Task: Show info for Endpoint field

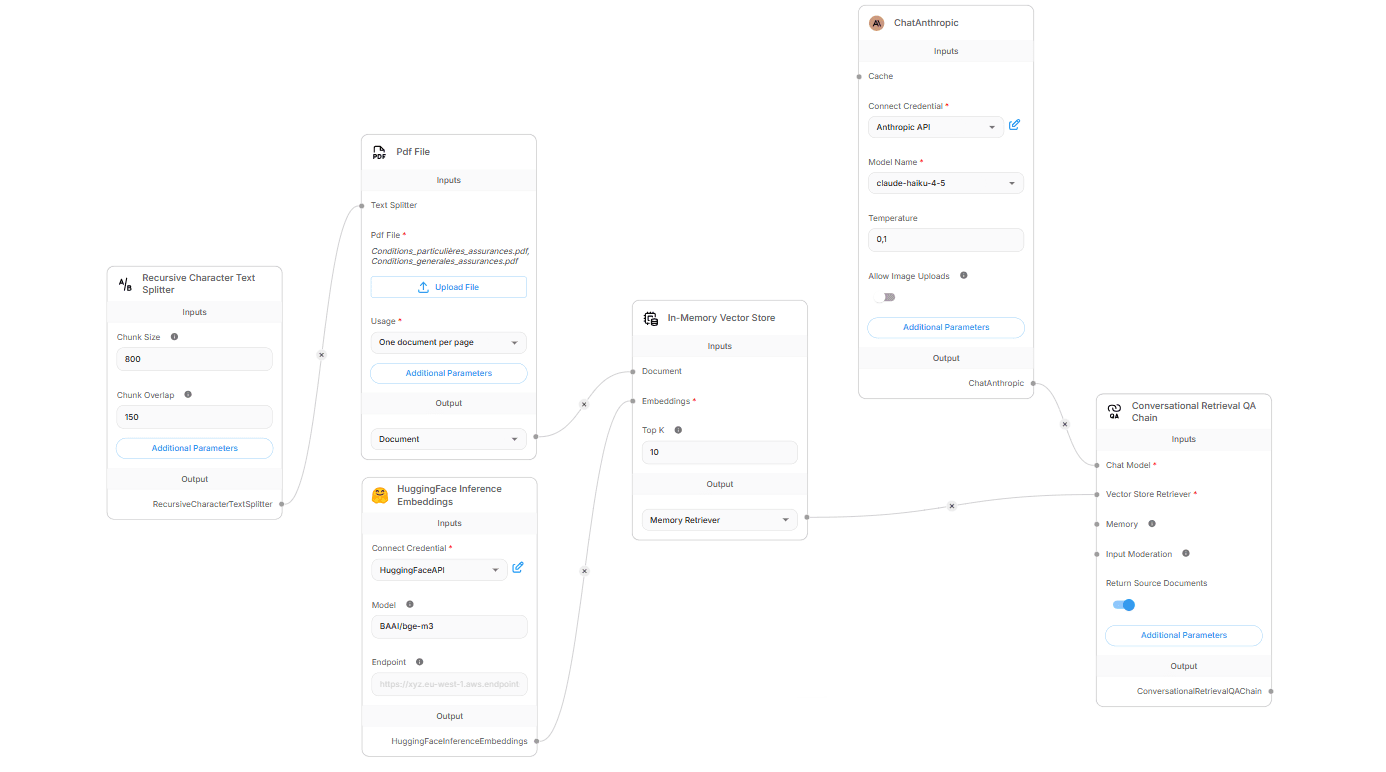Action: tap(419, 661)
